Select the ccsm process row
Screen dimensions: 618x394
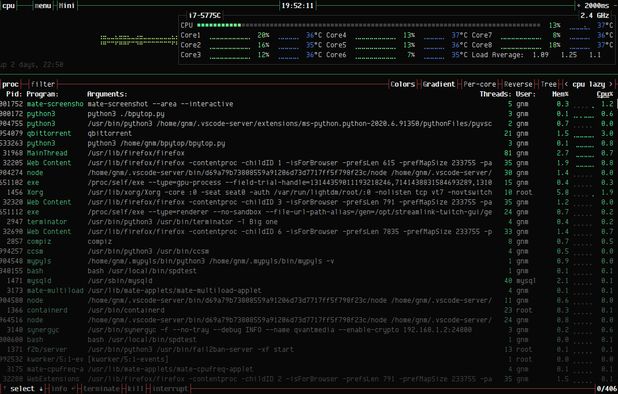coord(307,251)
